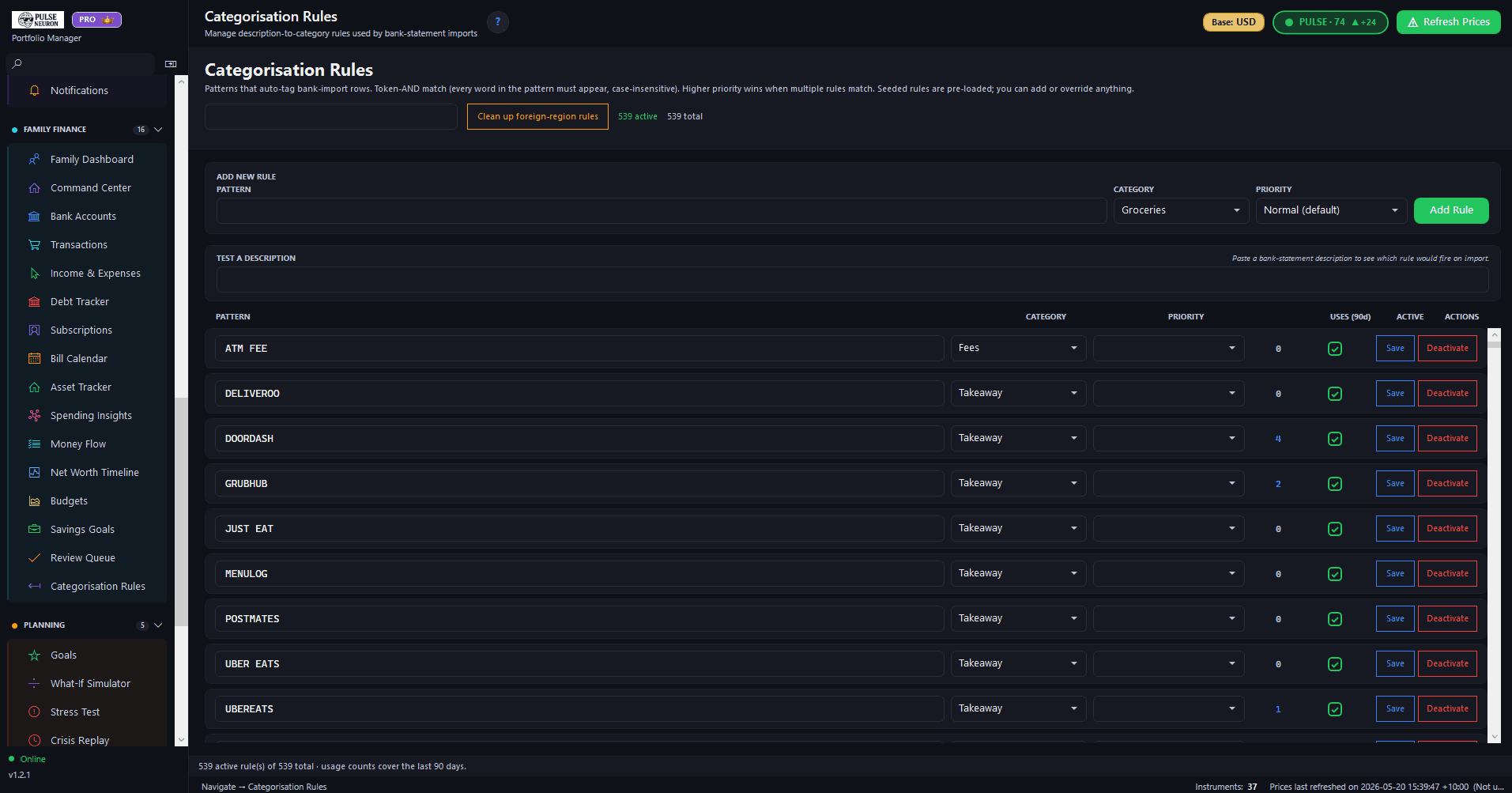Click the Savings Goals icon
Viewport: 1512px width, 793px height.
pos(34,530)
